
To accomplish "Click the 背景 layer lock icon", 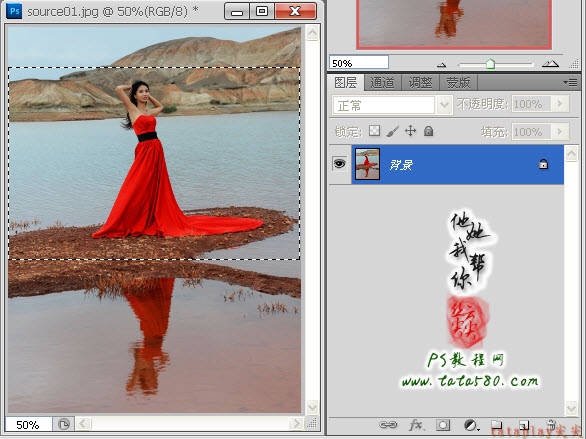I will click(x=543, y=164).
